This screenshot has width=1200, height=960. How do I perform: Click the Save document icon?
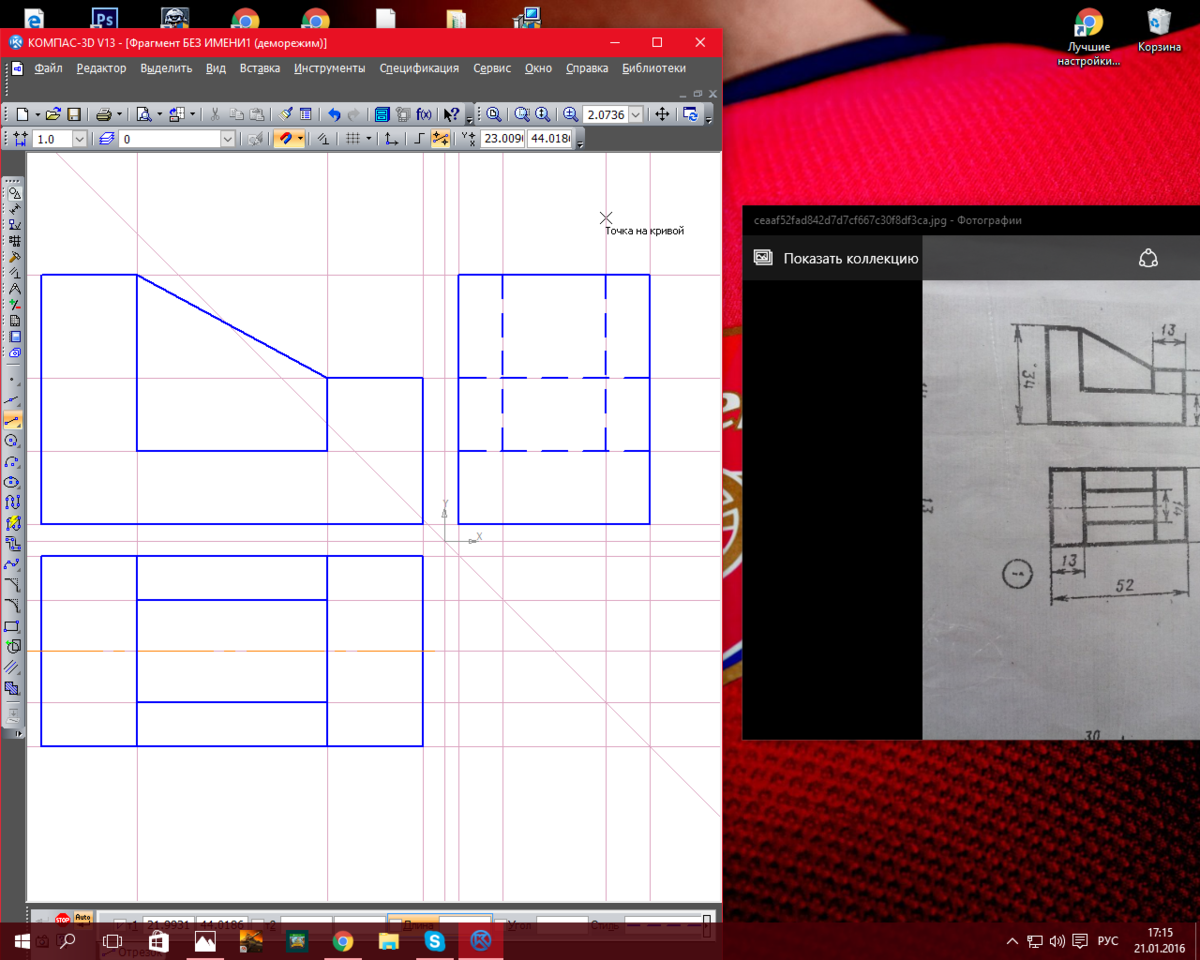(x=73, y=115)
